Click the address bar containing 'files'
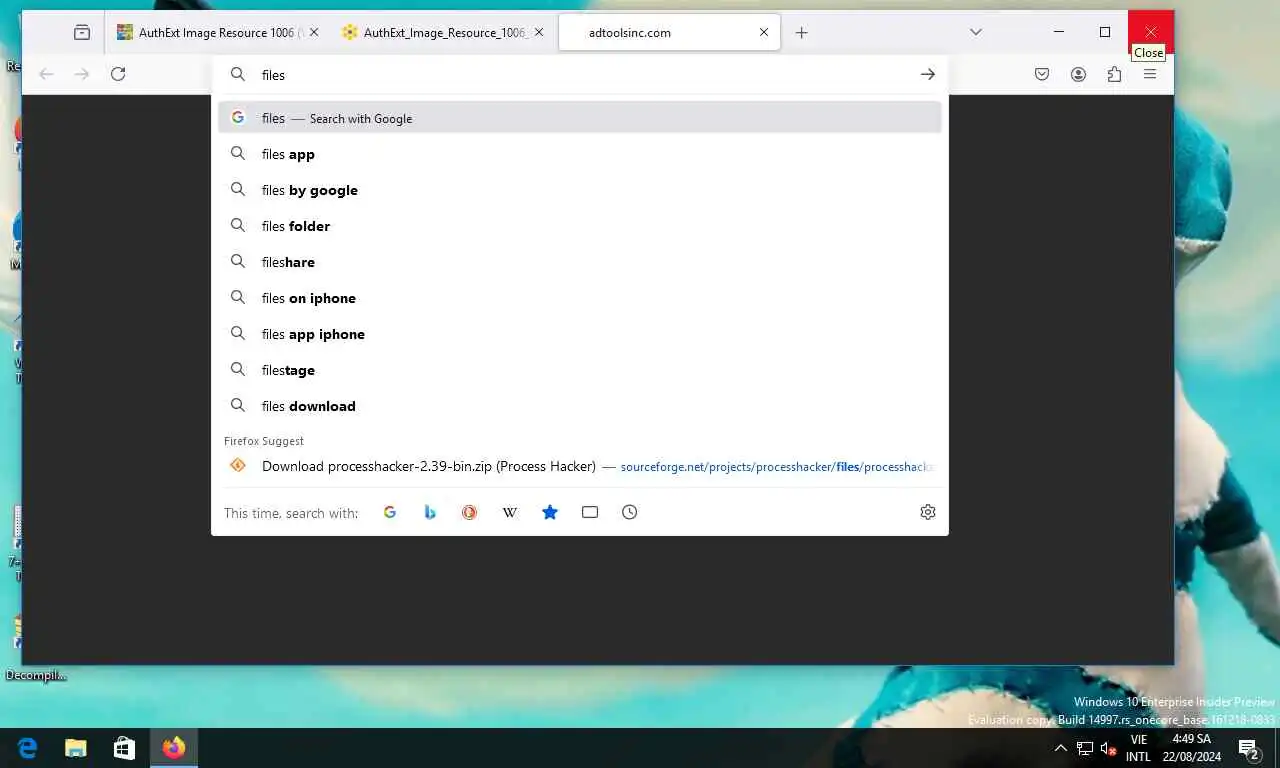 click(x=580, y=74)
